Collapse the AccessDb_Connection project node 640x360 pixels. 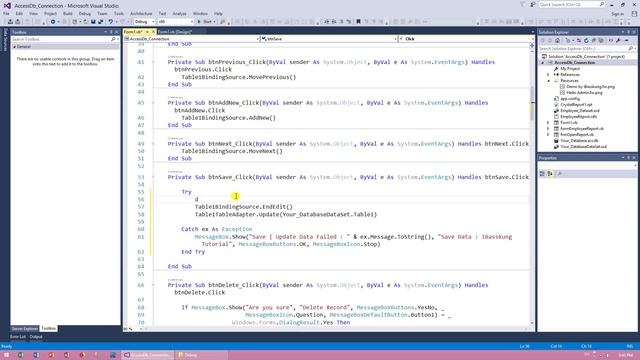pyautogui.click(x=543, y=63)
